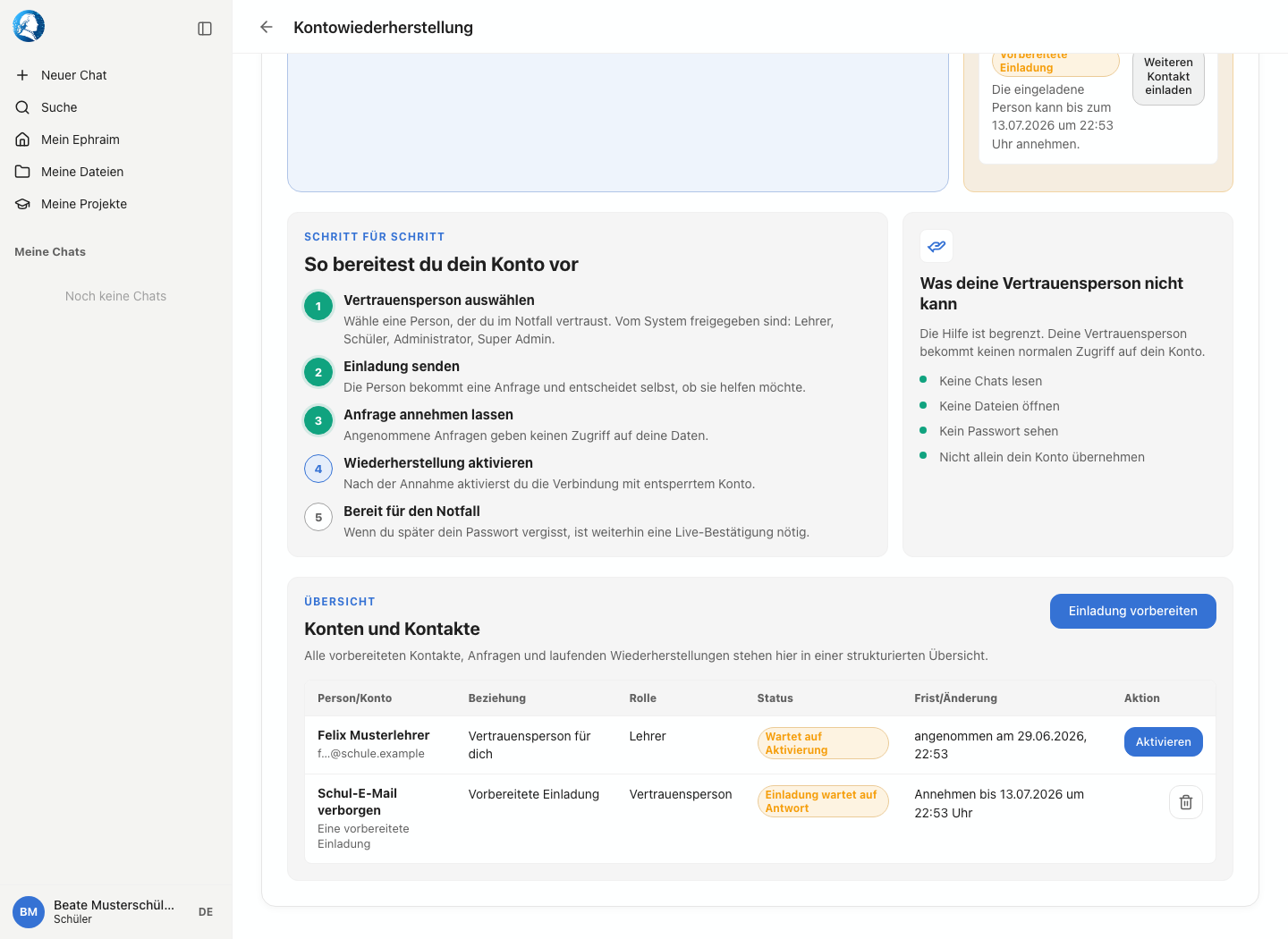This screenshot has width=1288, height=939.
Task: Click the graduation cap icon for Meine Projekte
Action: coord(22,204)
